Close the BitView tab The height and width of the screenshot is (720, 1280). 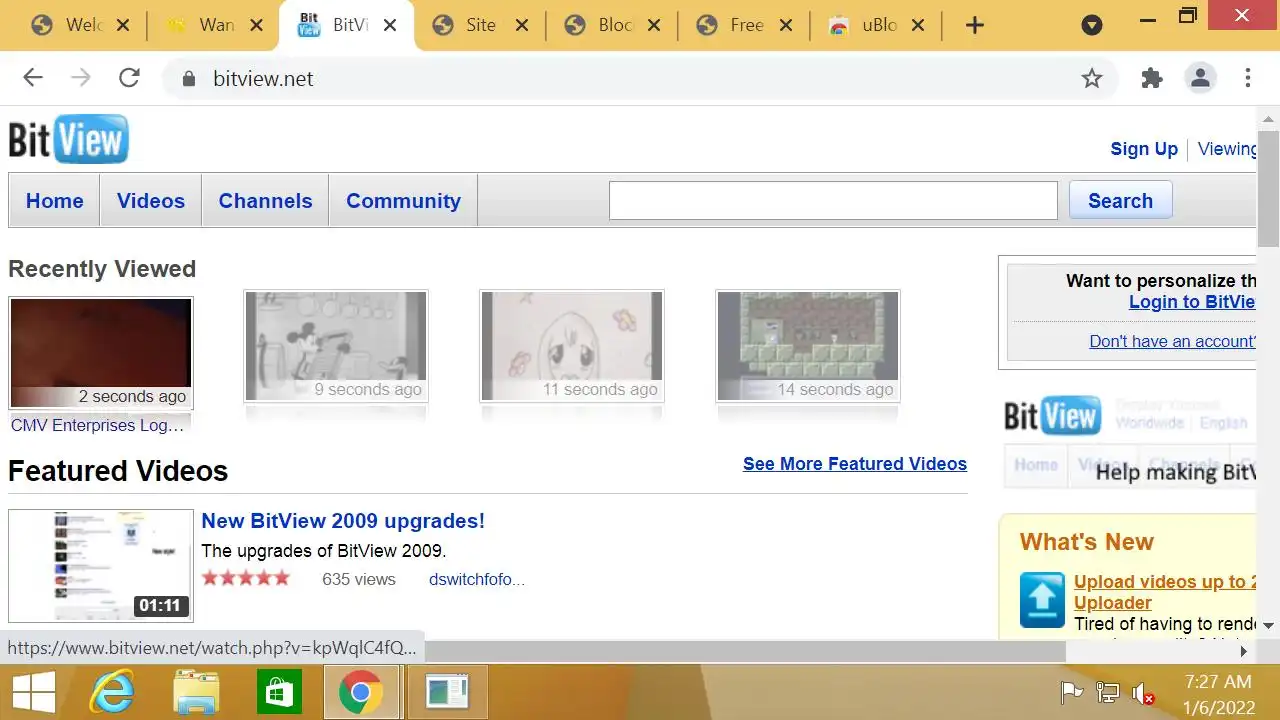[x=391, y=25]
